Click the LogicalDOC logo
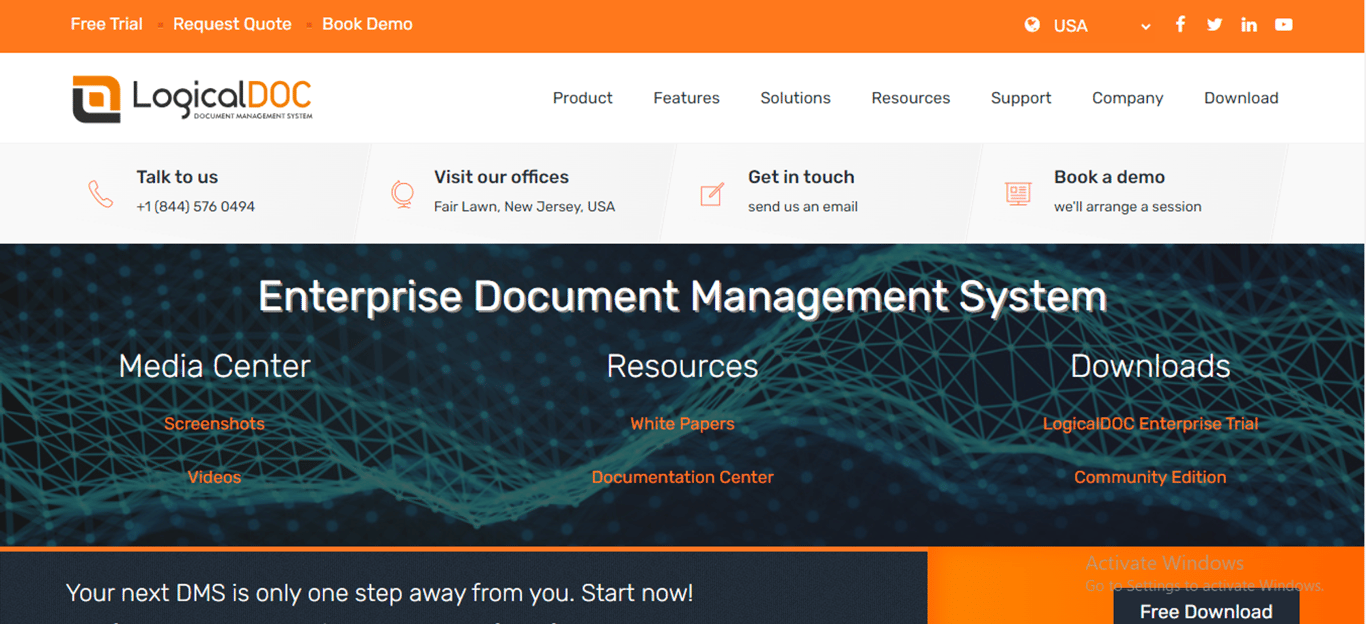This screenshot has width=1366, height=624. point(192,98)
